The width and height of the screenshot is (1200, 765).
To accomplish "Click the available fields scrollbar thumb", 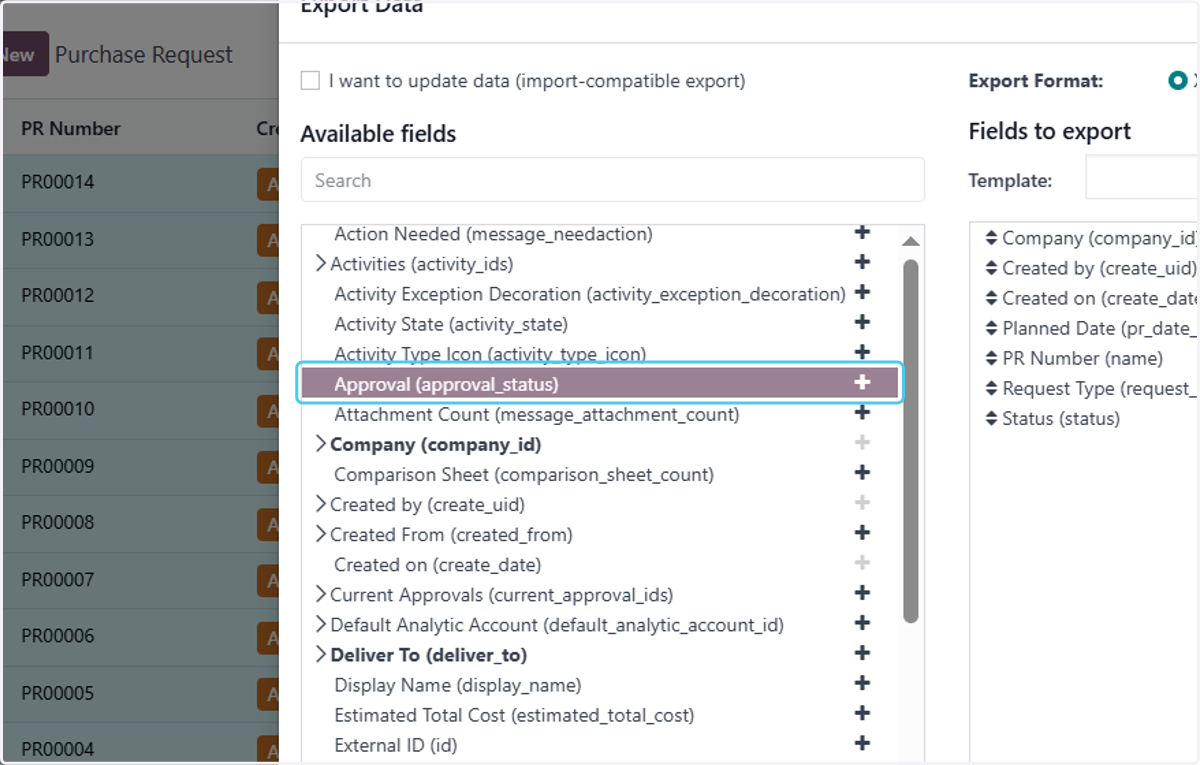I will pyautogui.click(x=910, y=441).
